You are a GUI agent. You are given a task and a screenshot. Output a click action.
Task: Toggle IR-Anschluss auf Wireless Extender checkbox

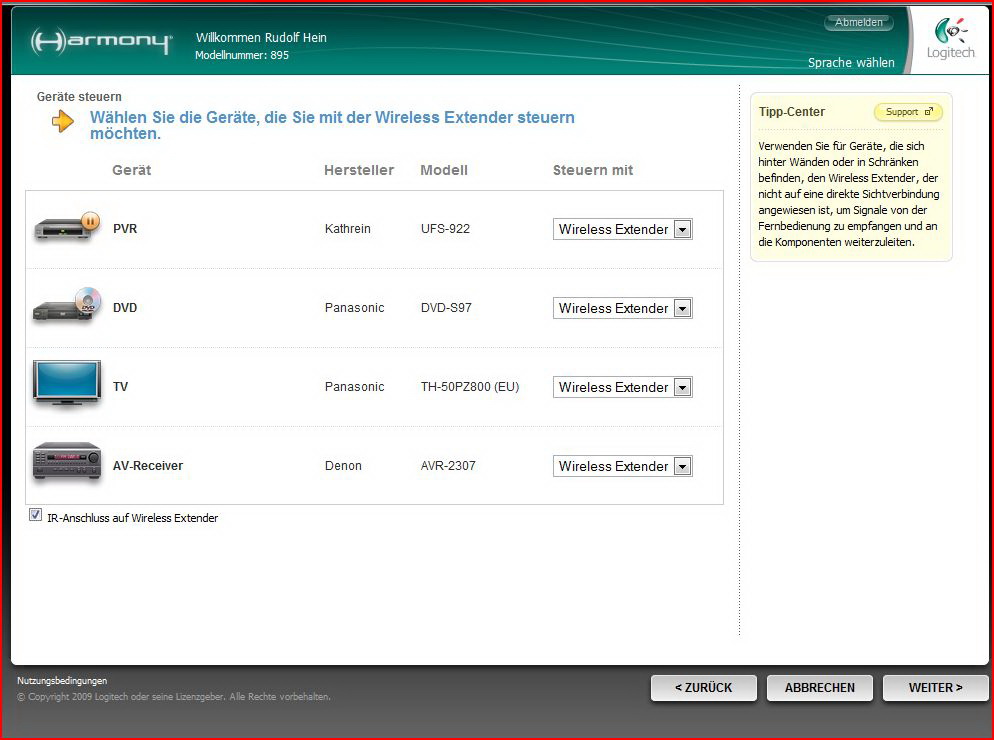tap(36, 515)
